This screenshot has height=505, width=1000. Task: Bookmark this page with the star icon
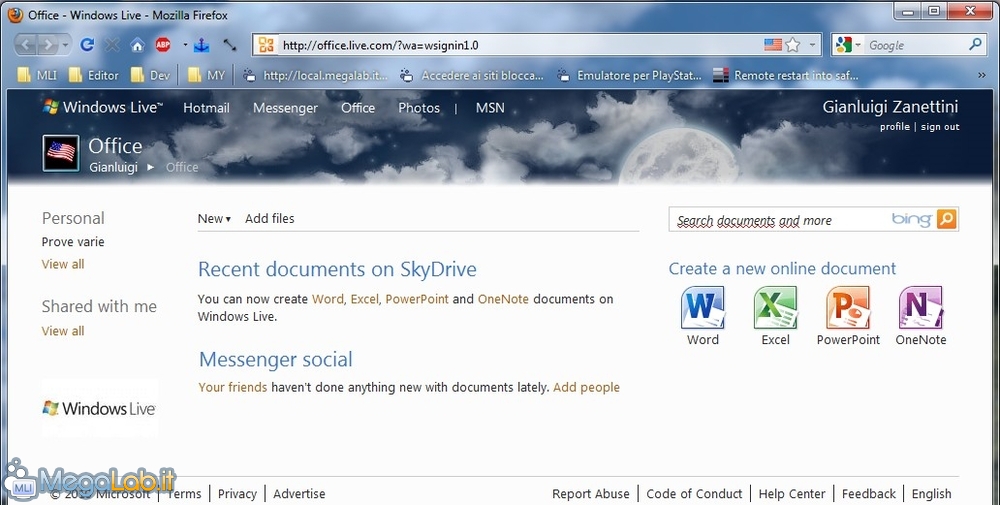pos(793,45)
